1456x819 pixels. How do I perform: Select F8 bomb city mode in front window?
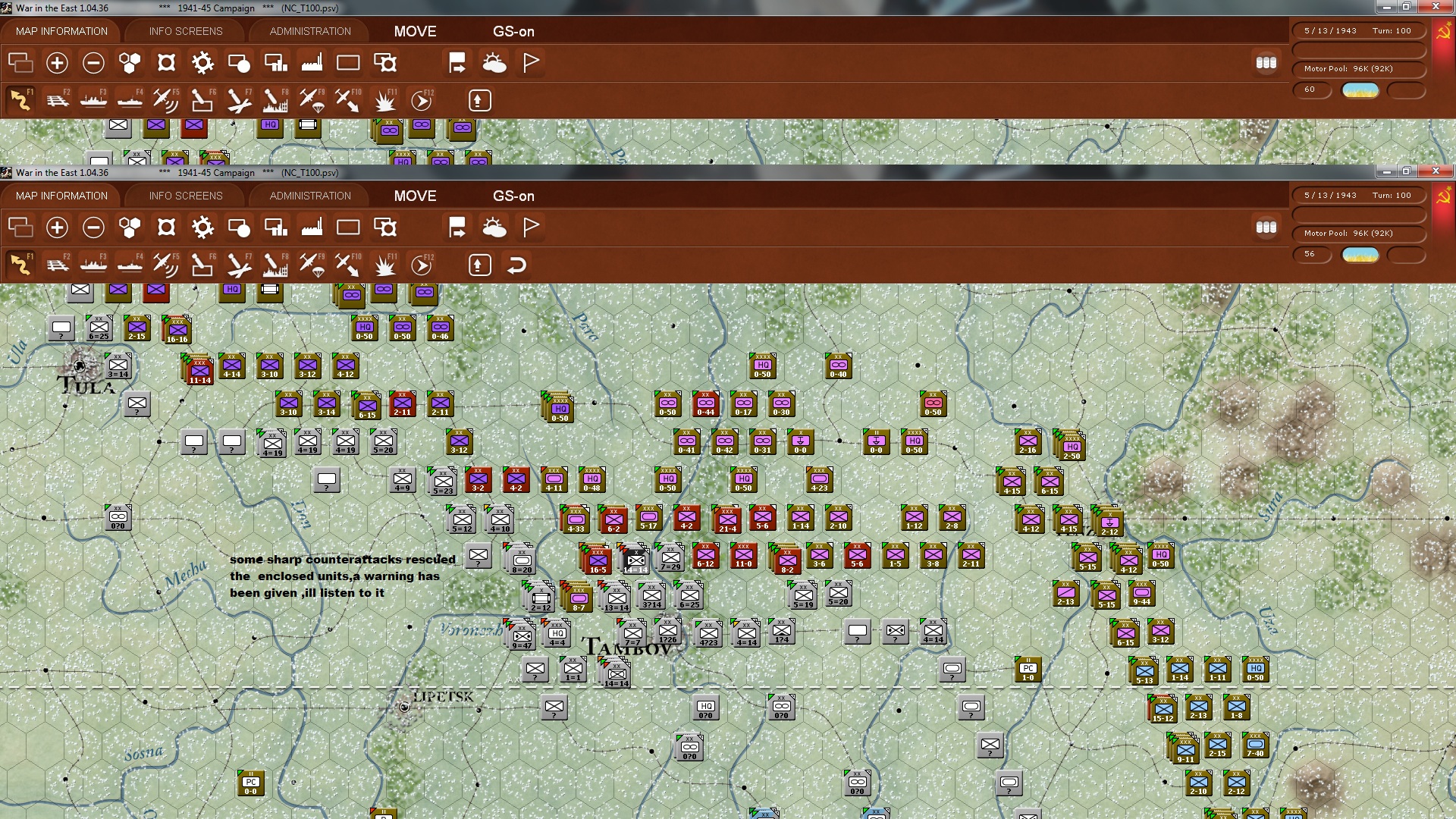click(275, 265)
